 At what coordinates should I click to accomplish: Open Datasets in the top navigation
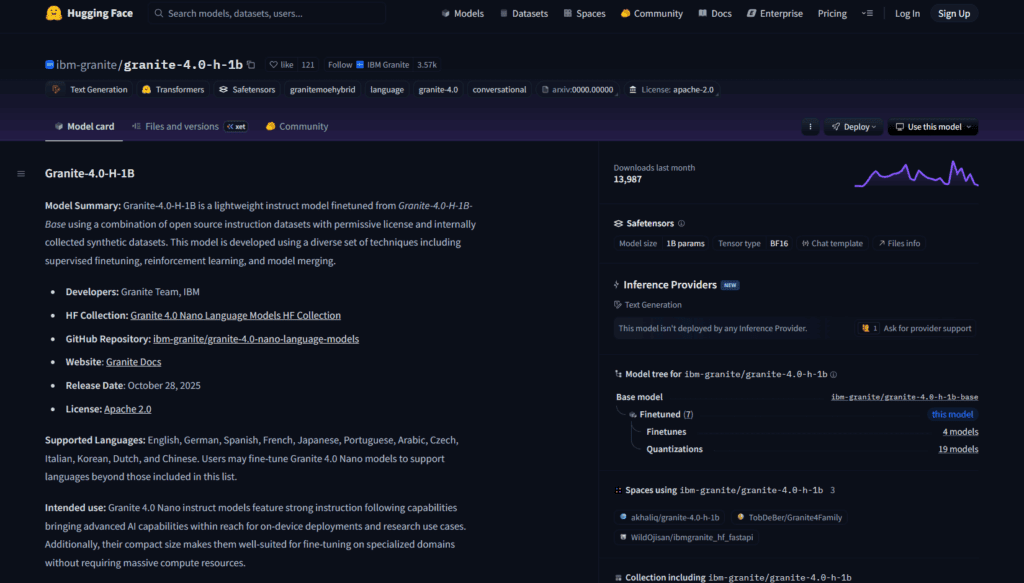[524, 13]
